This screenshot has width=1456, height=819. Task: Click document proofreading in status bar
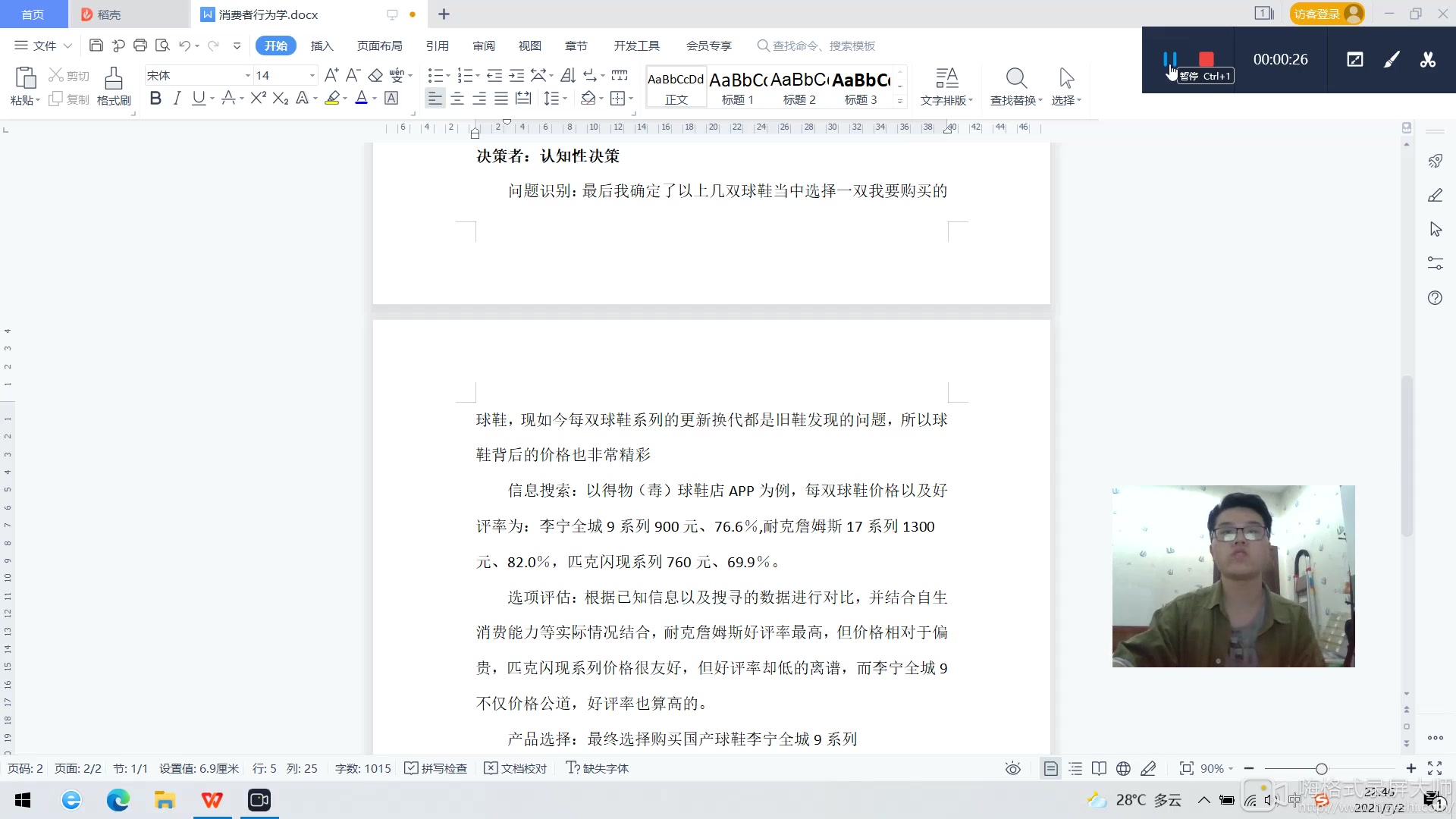[516, 768]
